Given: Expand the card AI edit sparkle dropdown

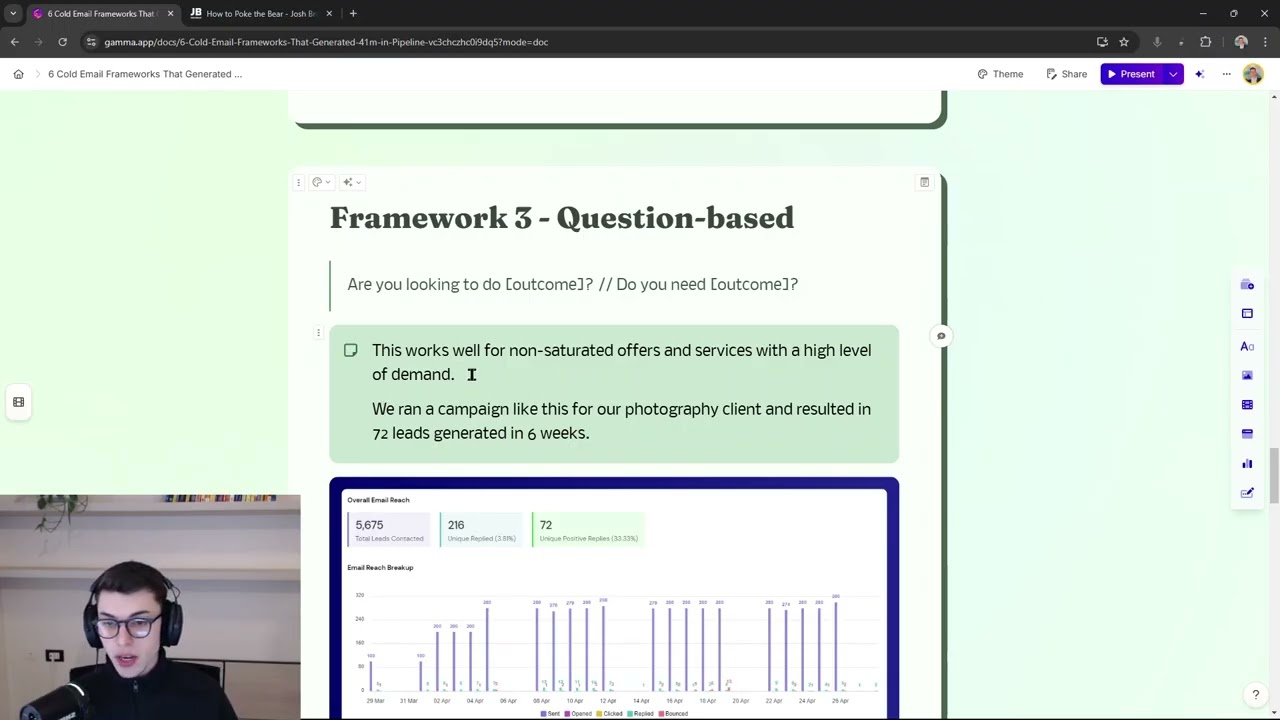Looking at the screenshot, I should pos(352,182).
